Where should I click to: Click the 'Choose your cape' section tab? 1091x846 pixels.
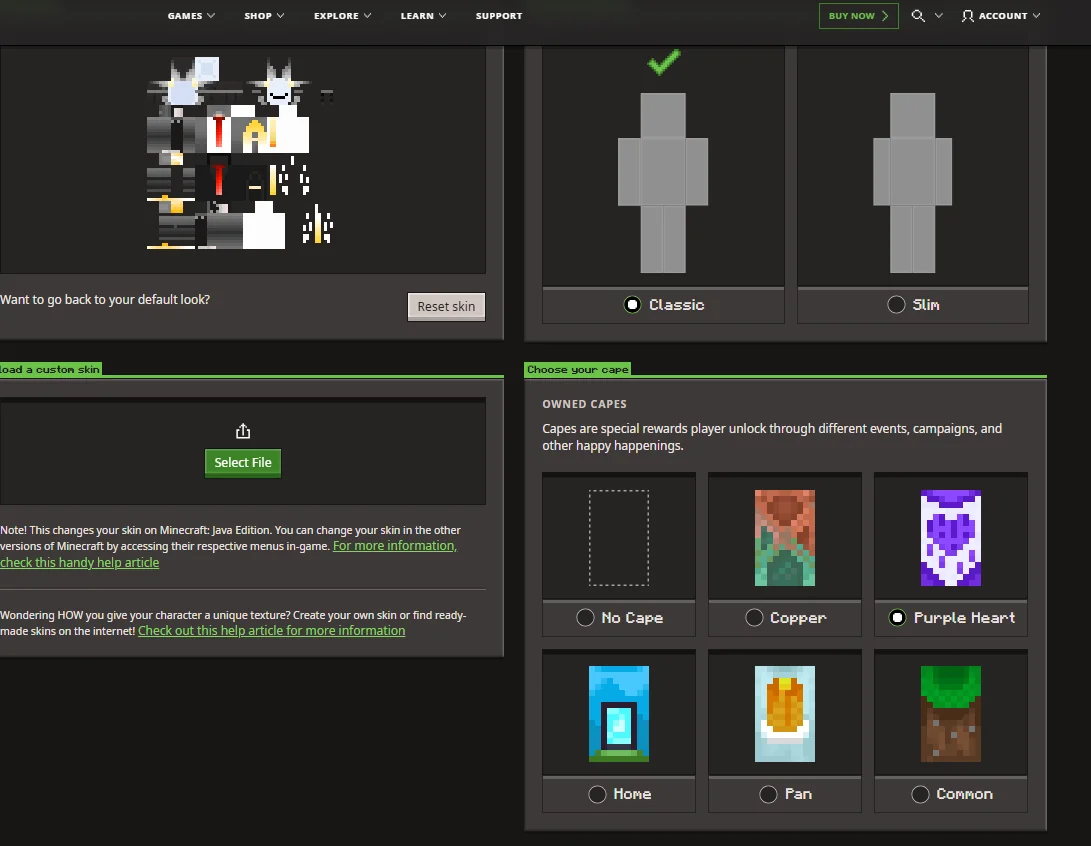coord(578,369)
